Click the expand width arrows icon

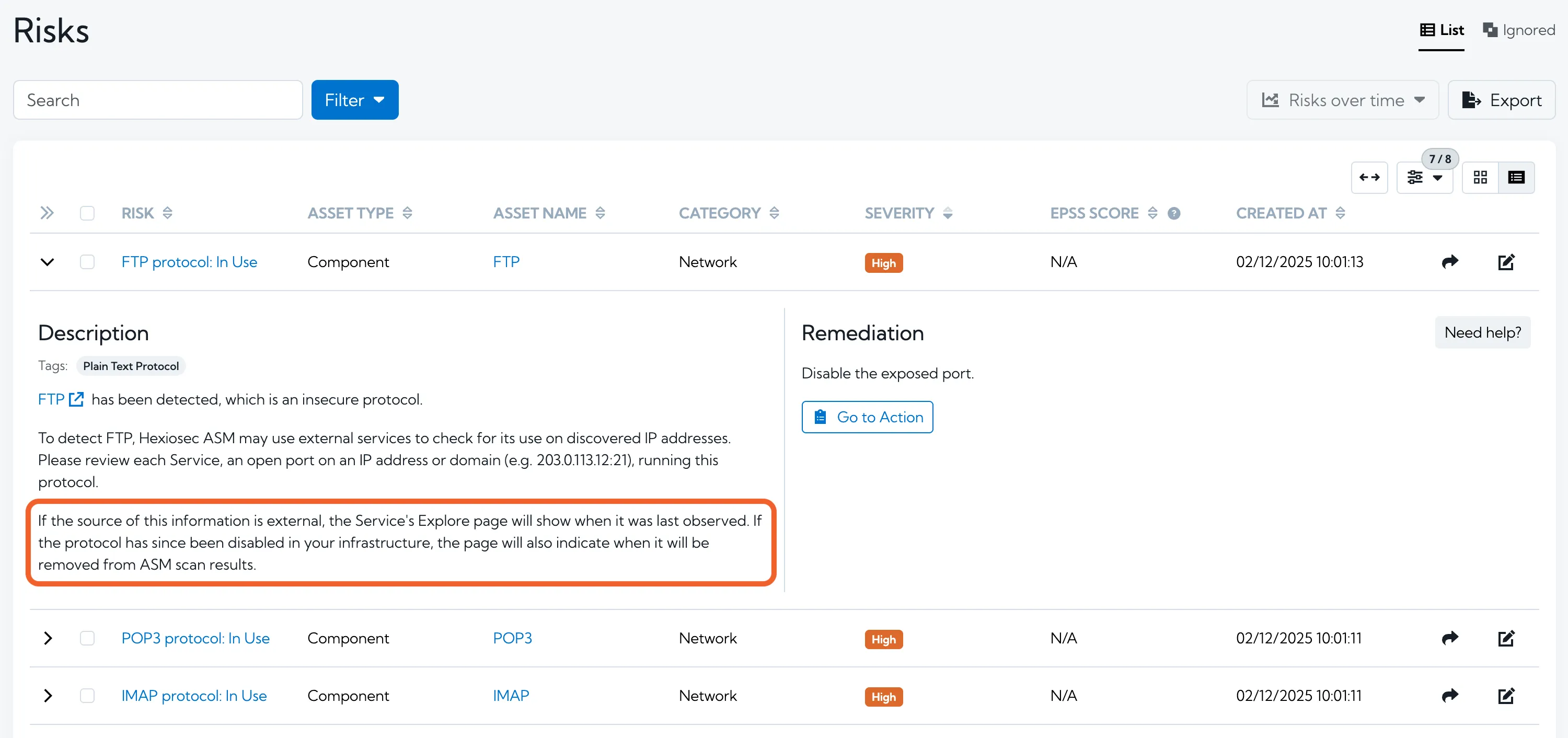(1369, 177)
